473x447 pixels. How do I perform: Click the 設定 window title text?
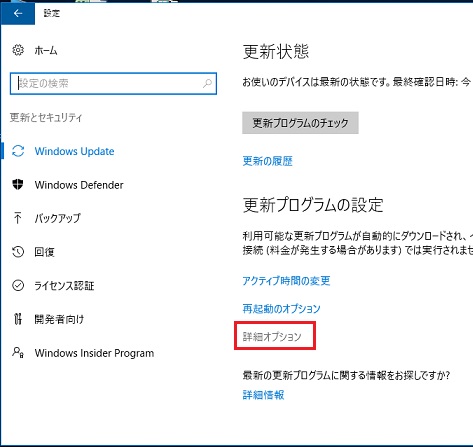tap(52, 13)
